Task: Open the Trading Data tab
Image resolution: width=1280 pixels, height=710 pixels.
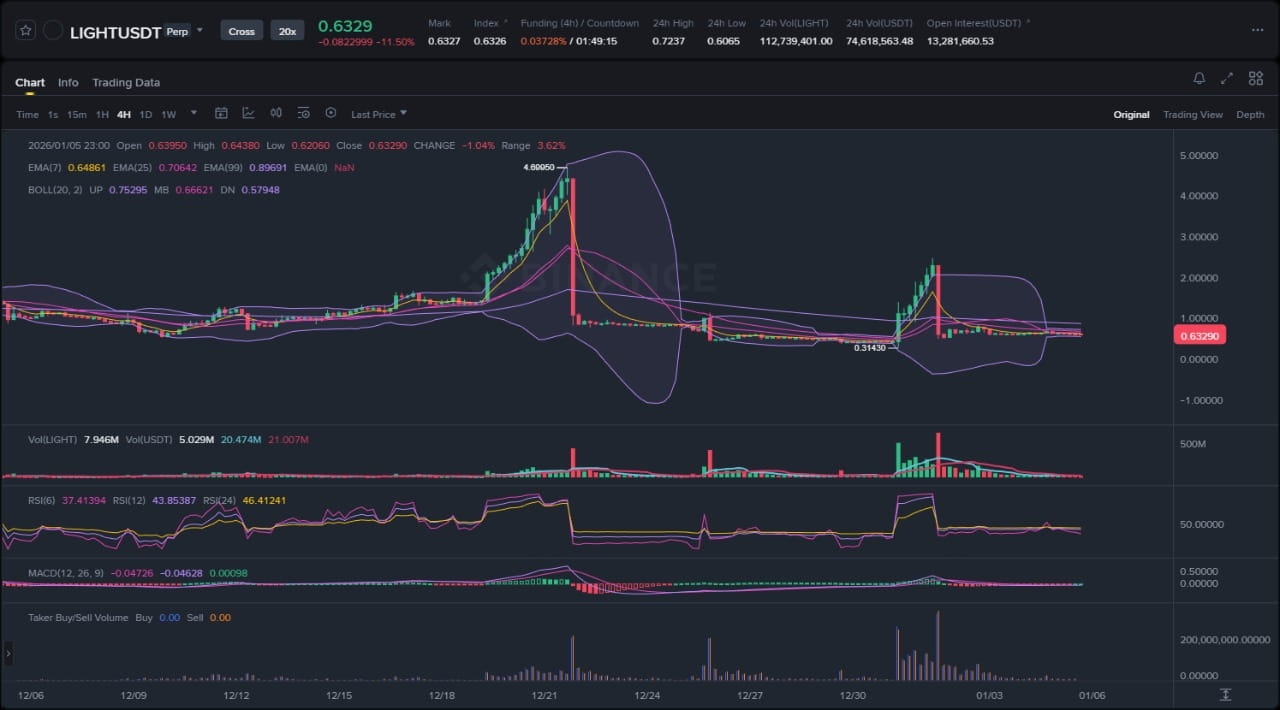Action: click(x=126, y=82)
